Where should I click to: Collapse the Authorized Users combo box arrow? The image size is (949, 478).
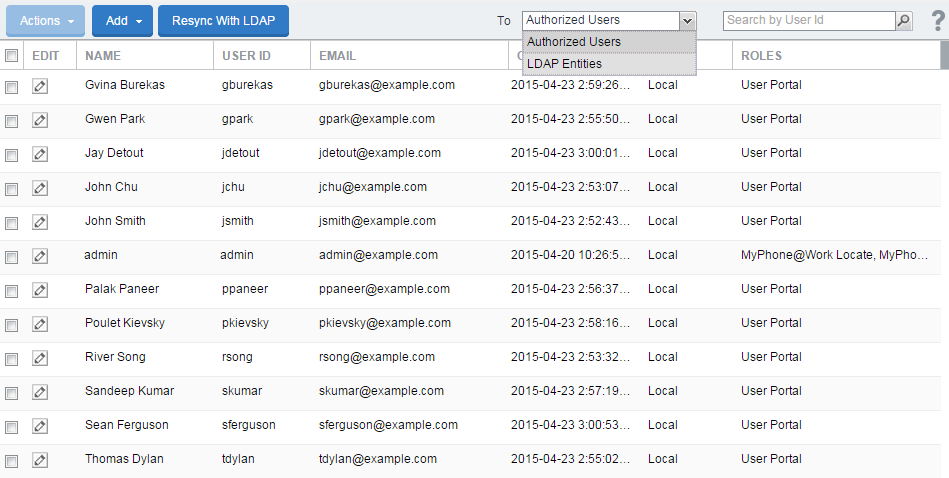688,21
